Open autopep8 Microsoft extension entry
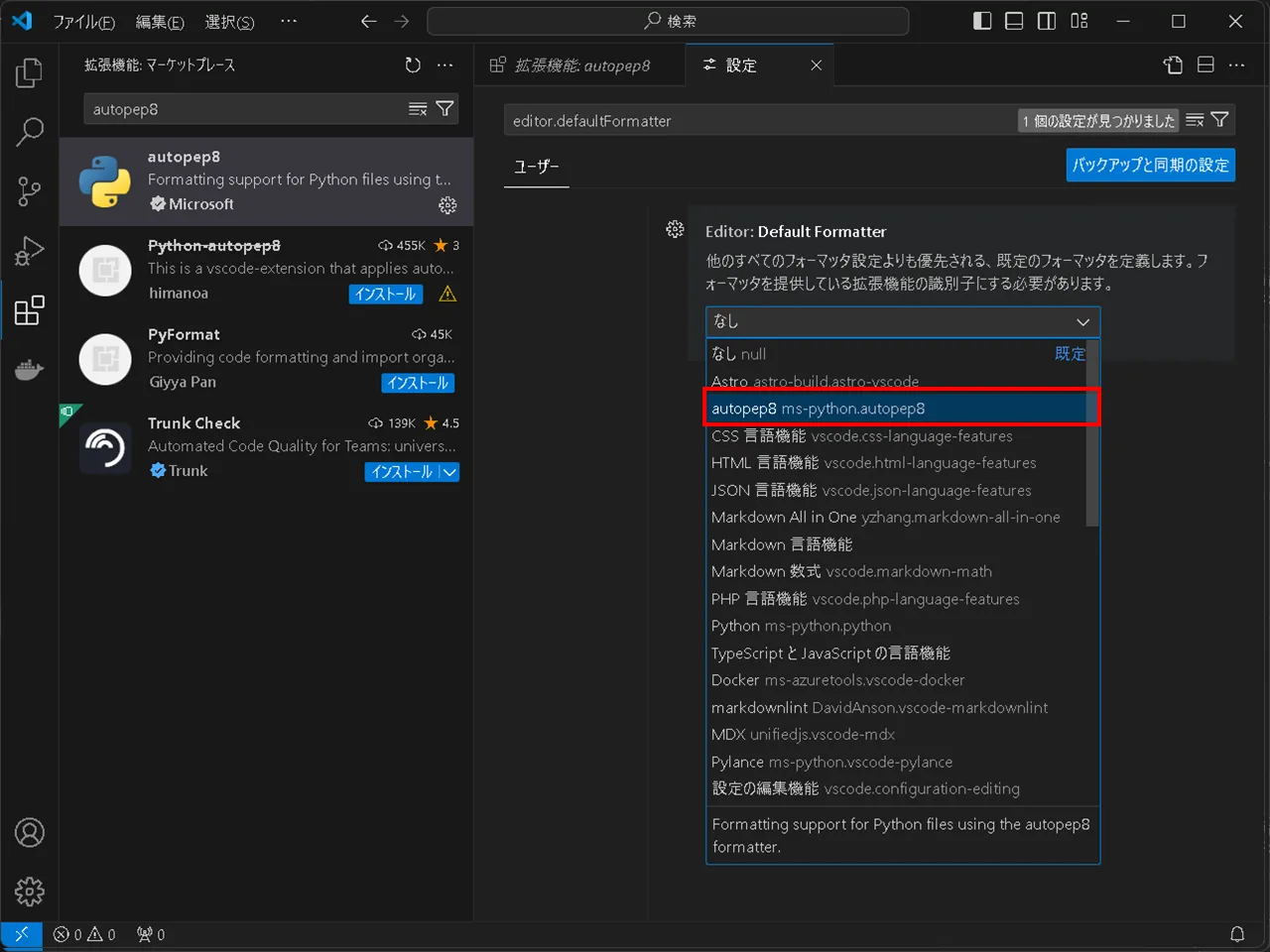The image size is (1270, 952). click(x=266, y=181)
